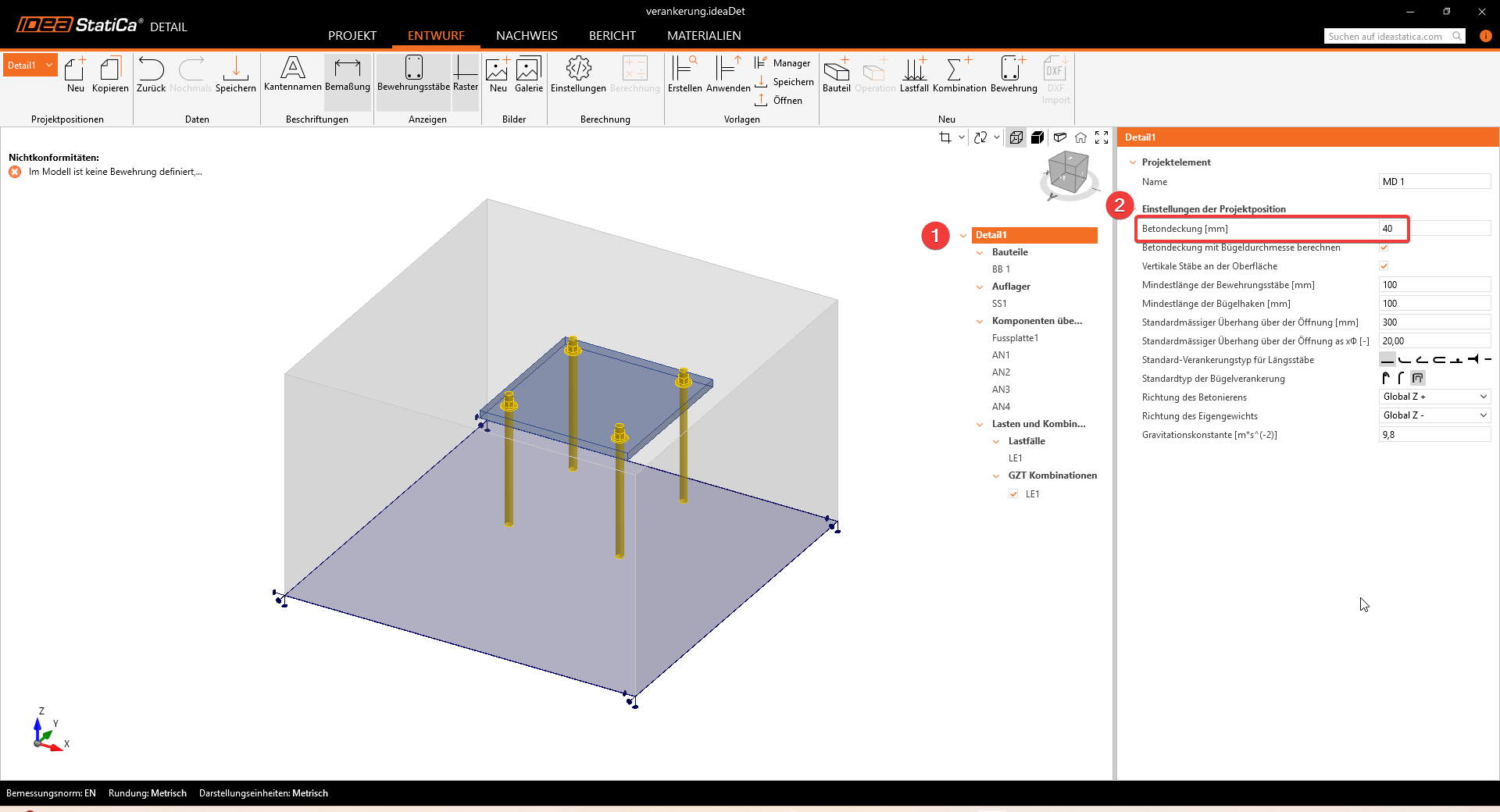
Task: Switch to the NACHWEIS tab
Action: click(x=527, y=36)
